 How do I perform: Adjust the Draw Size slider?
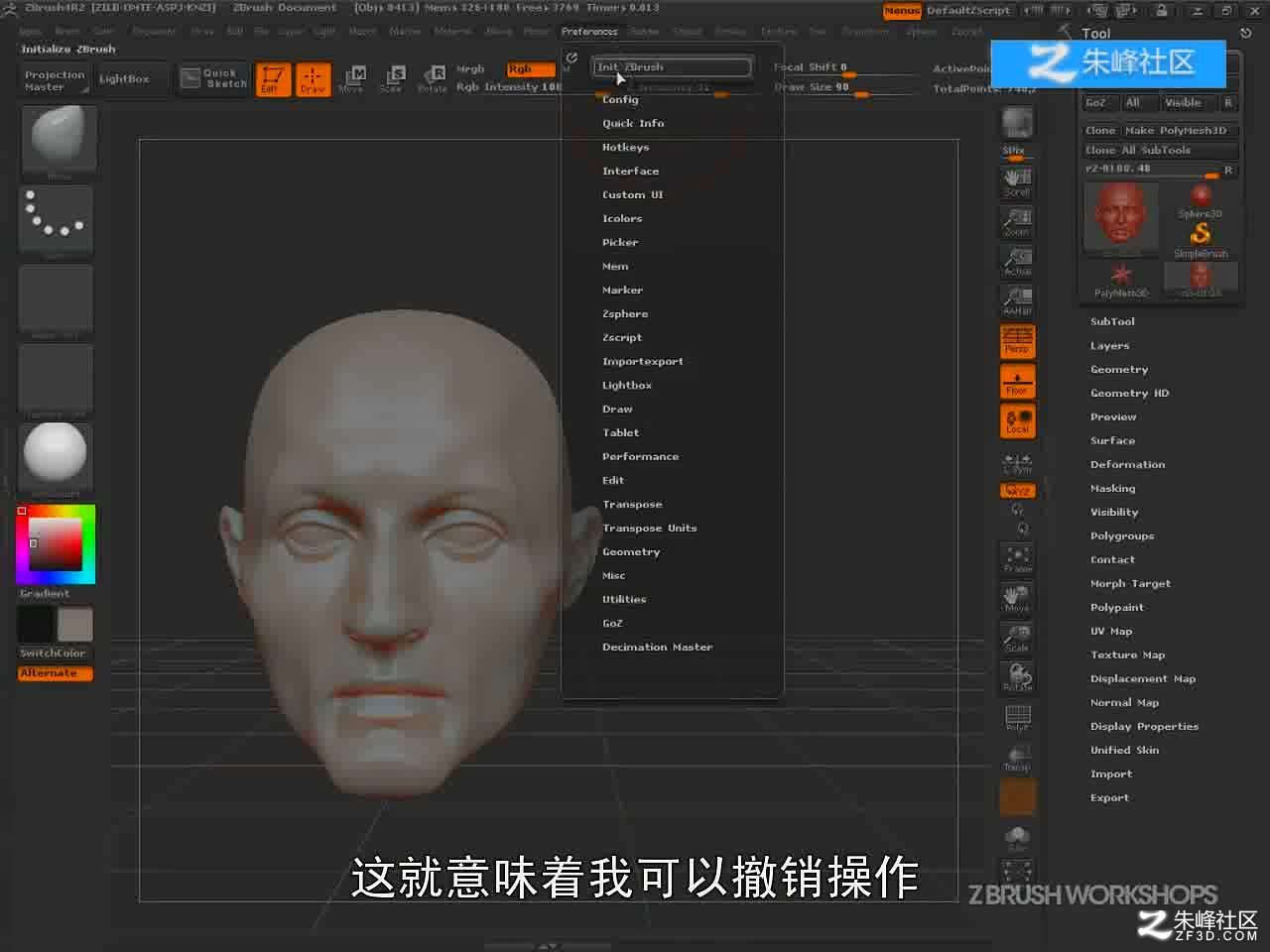pyautogui.click(x=845, y=89)
